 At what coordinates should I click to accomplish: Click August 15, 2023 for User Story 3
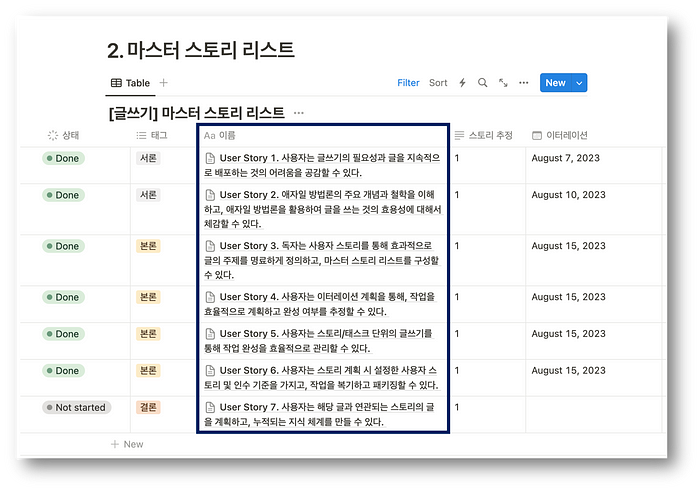[x=568, y=246]
